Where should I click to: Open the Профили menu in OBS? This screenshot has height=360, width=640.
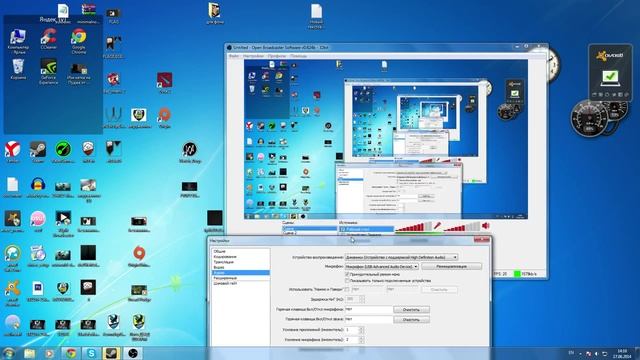click(x=277, y=56)
